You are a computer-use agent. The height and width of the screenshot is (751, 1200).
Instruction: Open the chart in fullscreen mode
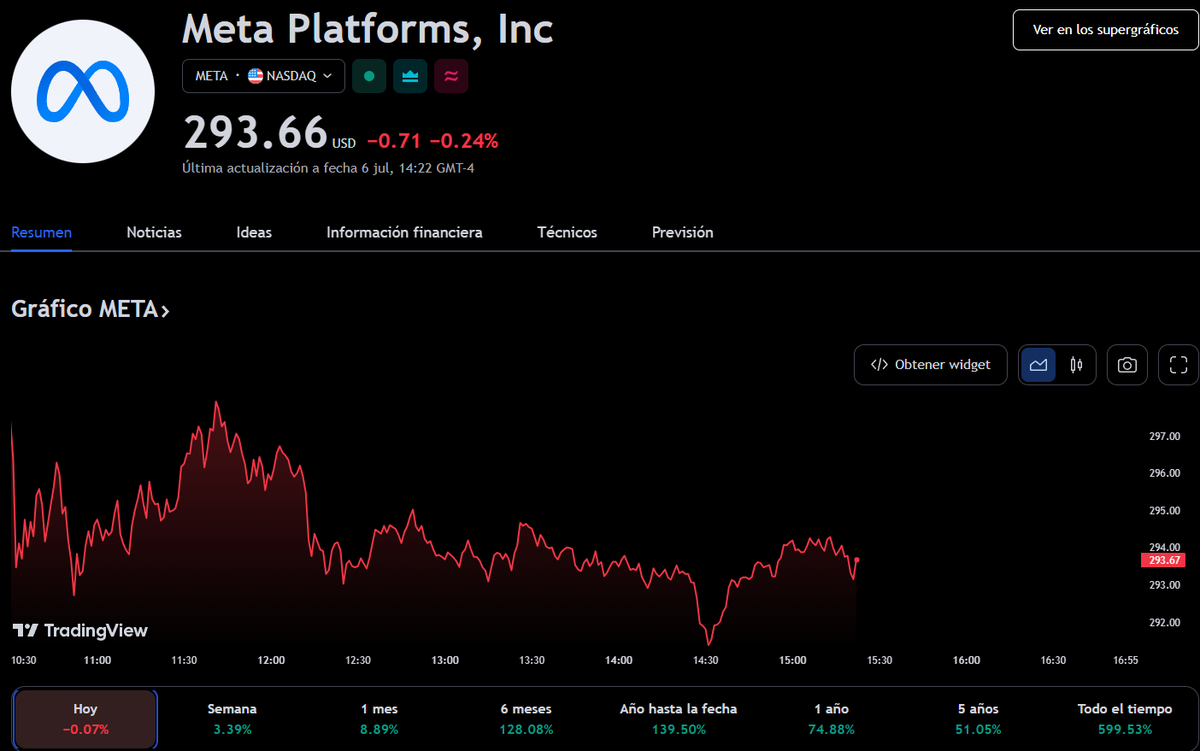(x=1178, y=365)
